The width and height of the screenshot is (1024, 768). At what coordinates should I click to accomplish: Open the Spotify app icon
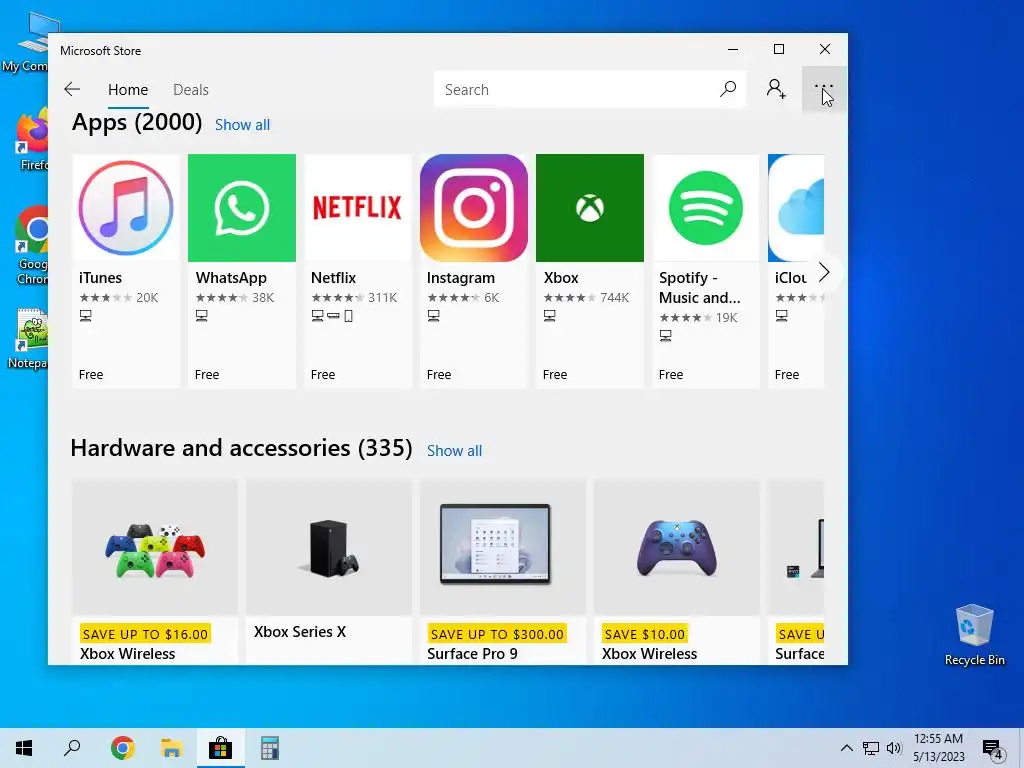pos(706,208)
